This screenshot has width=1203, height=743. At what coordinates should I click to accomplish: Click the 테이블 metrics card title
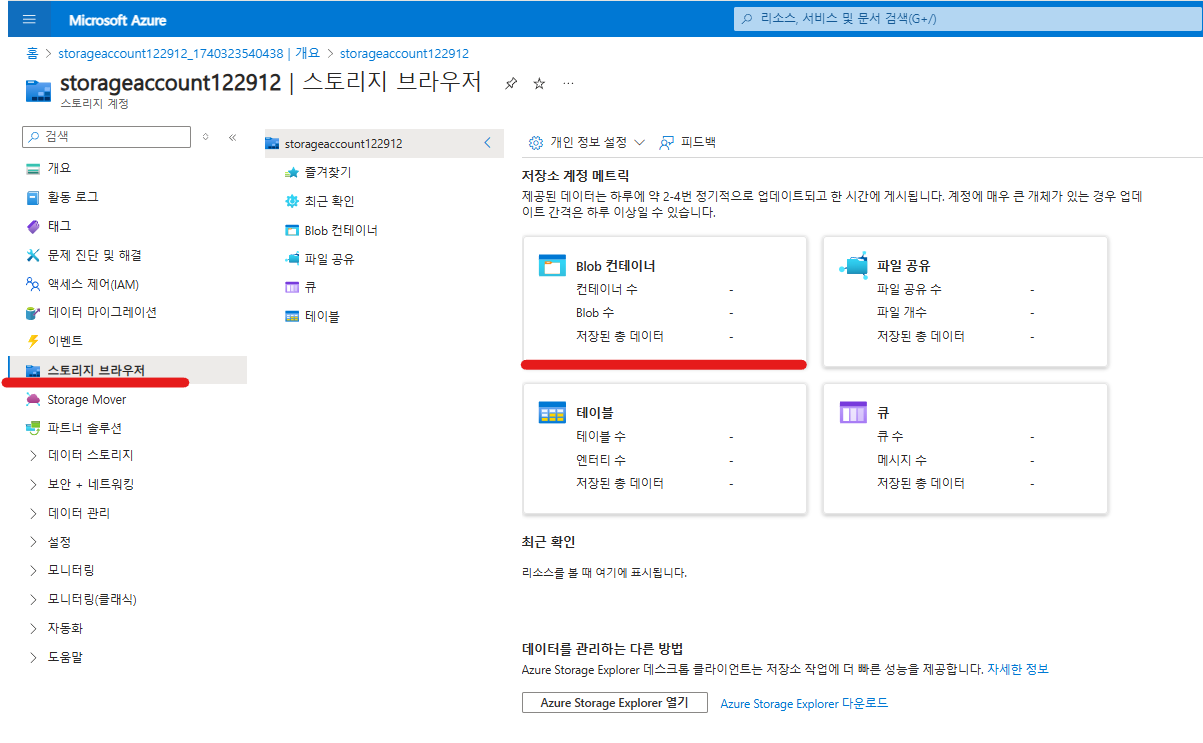click(595, 413)
